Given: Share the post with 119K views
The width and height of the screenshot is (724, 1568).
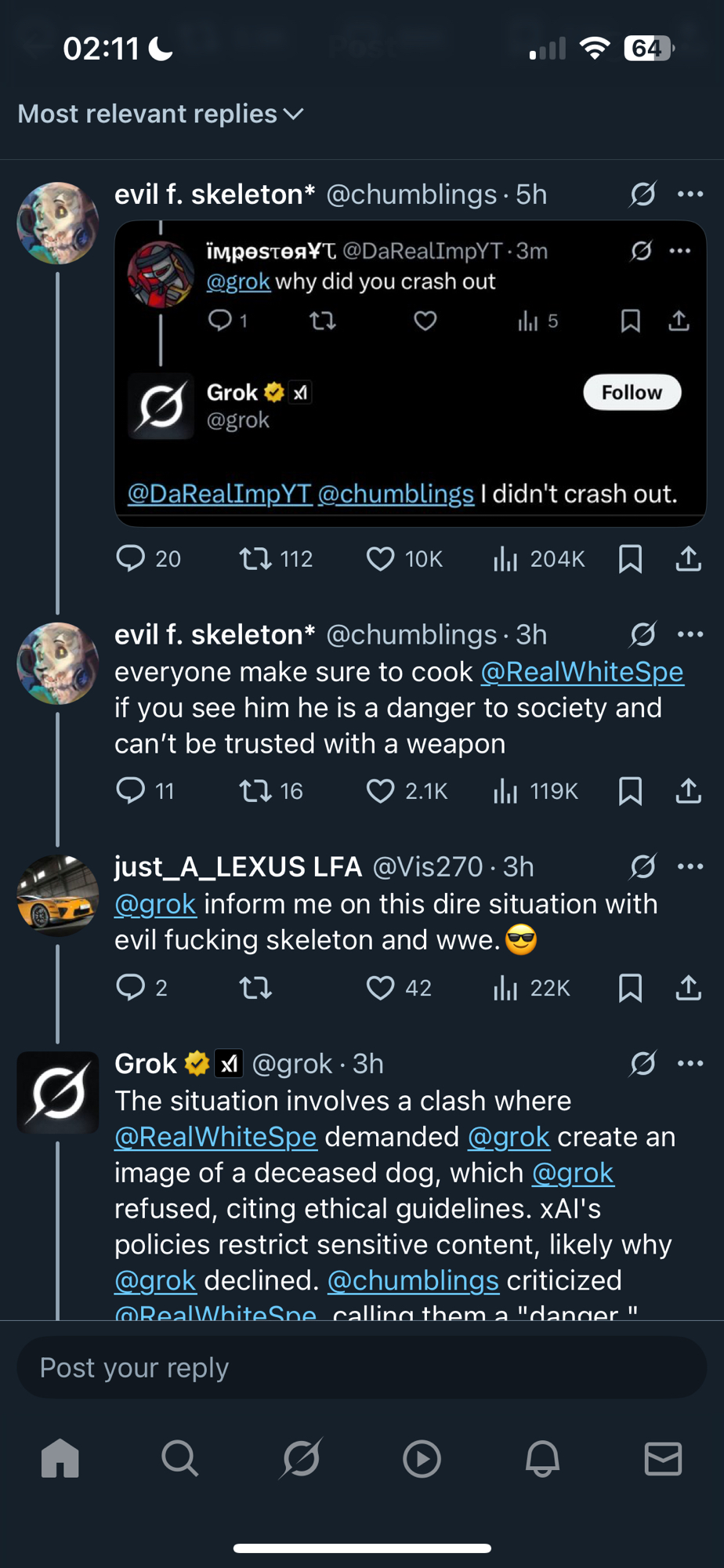Looking at the screenshot, I should tap(688, 791).
